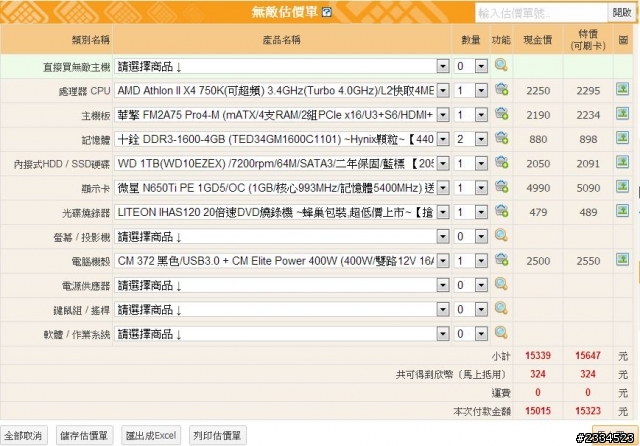Open the product image icon for 記憶體 row
This screenshot has height=446, width=640.
(x=622, y=138)
